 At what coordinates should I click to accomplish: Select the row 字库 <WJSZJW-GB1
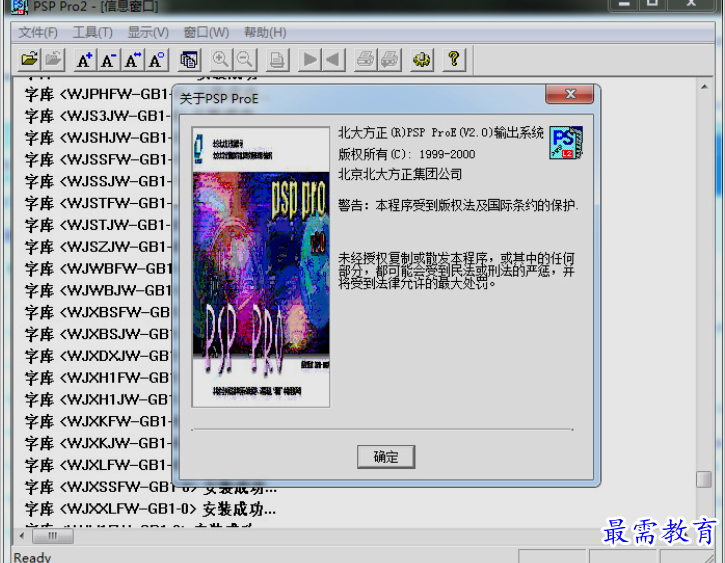98,247
